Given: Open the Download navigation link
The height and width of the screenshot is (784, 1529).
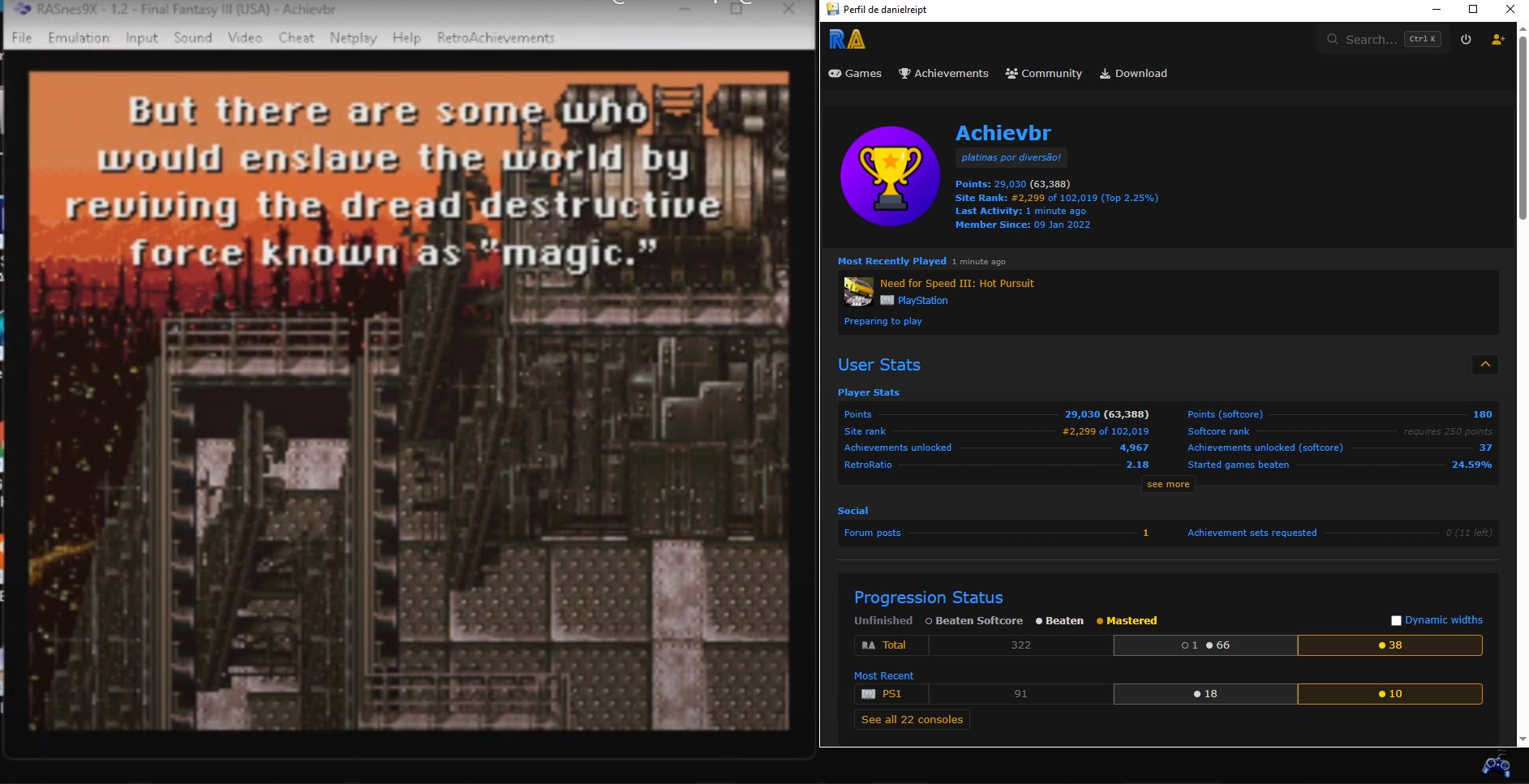Looking at the screenshot, I should coord(1133,73).
